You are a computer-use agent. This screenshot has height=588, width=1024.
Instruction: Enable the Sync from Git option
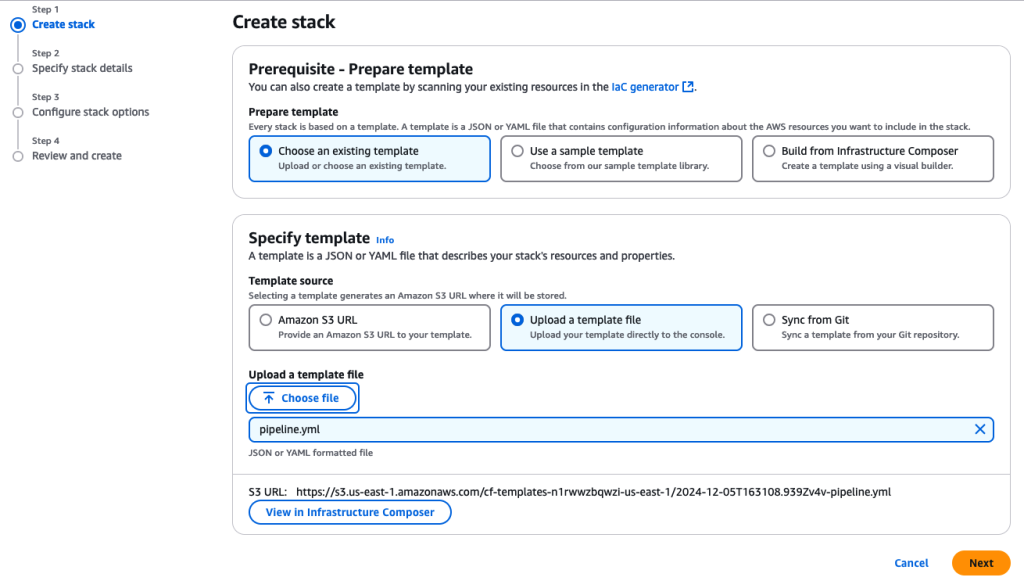tap(769, 319)
